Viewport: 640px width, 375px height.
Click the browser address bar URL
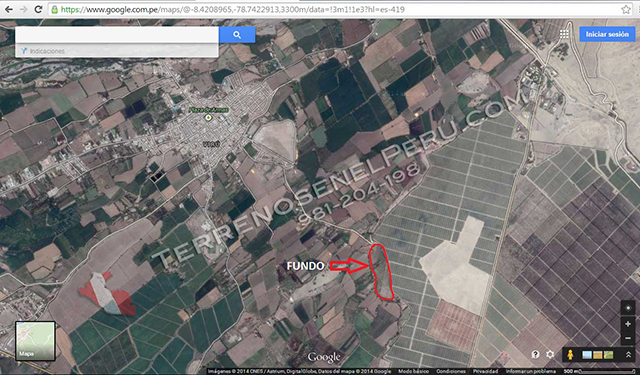click(x=233, y=9)
